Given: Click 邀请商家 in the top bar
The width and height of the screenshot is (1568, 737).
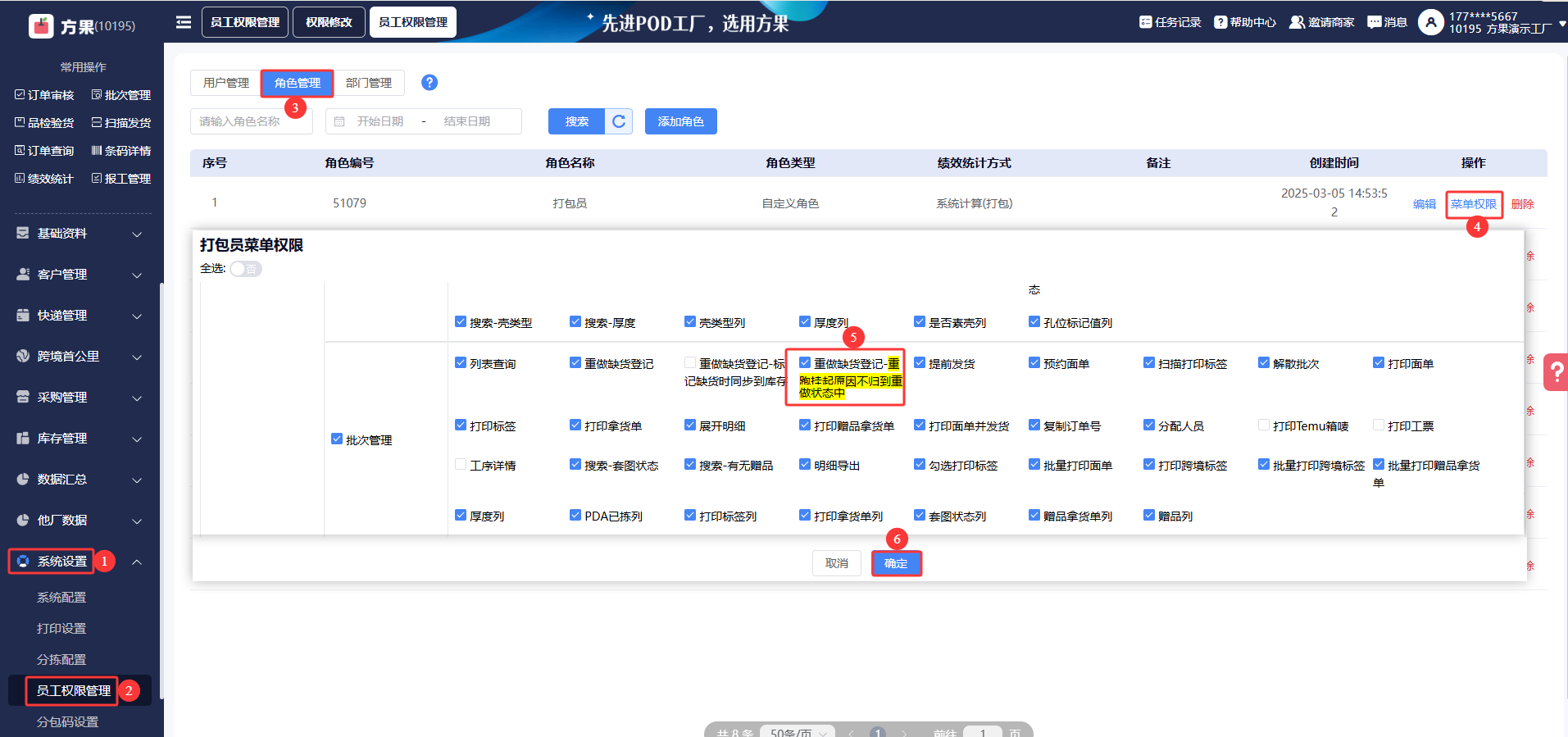Looking at the screenshot, I should pos(1321,22).
